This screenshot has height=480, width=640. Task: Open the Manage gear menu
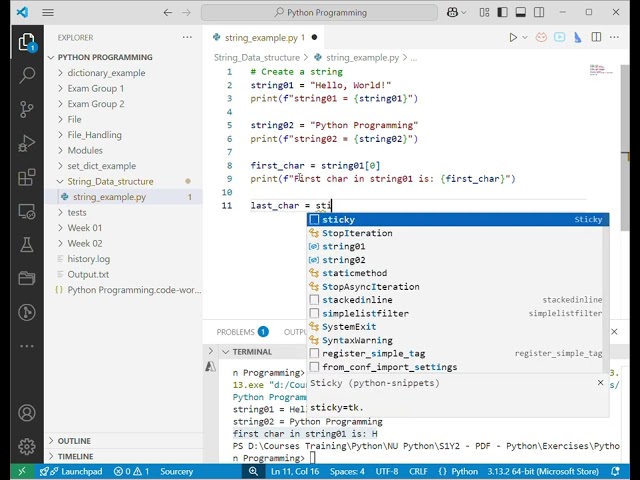[27, 447]
